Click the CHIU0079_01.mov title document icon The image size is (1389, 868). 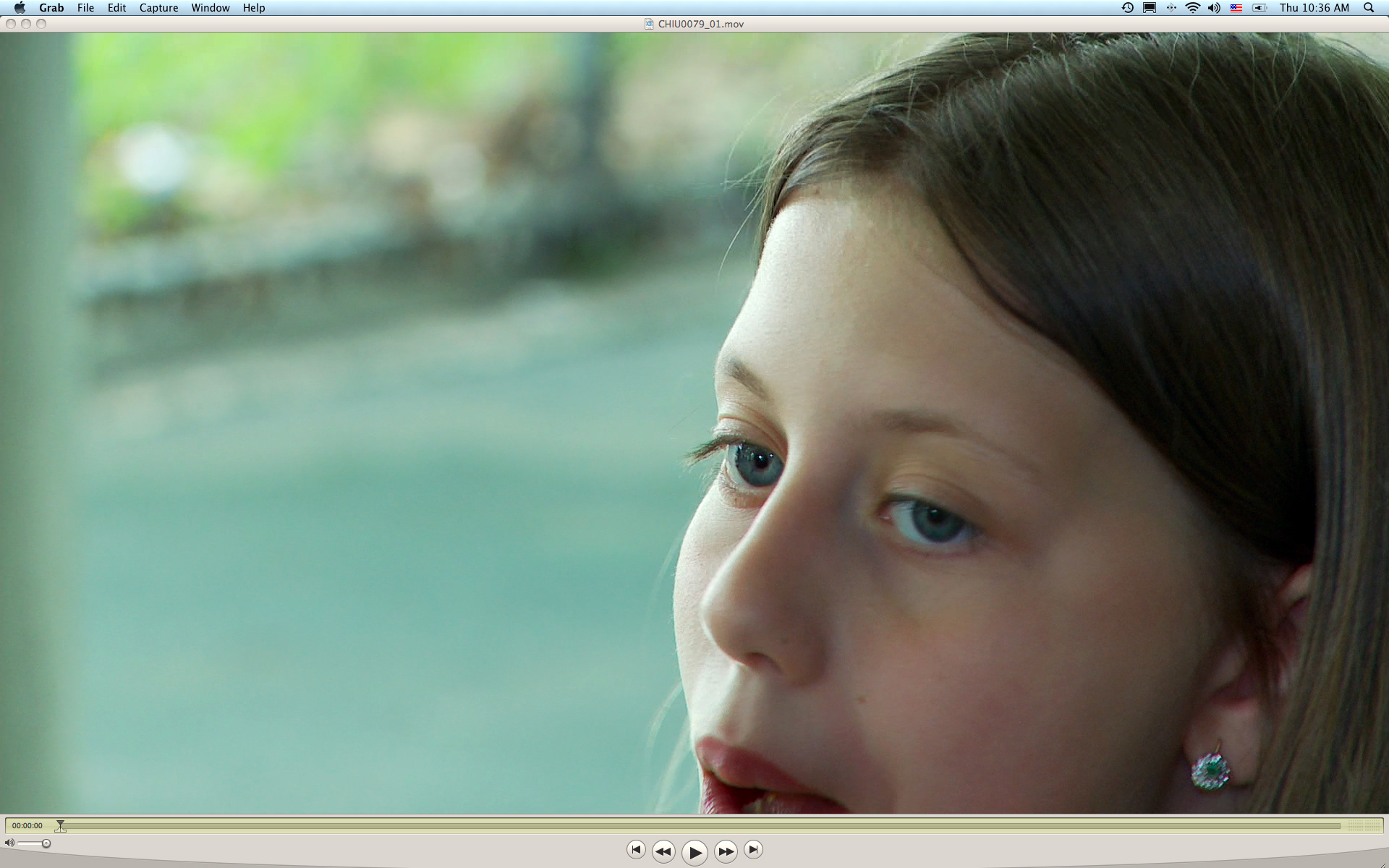click(x=649, y=24)
